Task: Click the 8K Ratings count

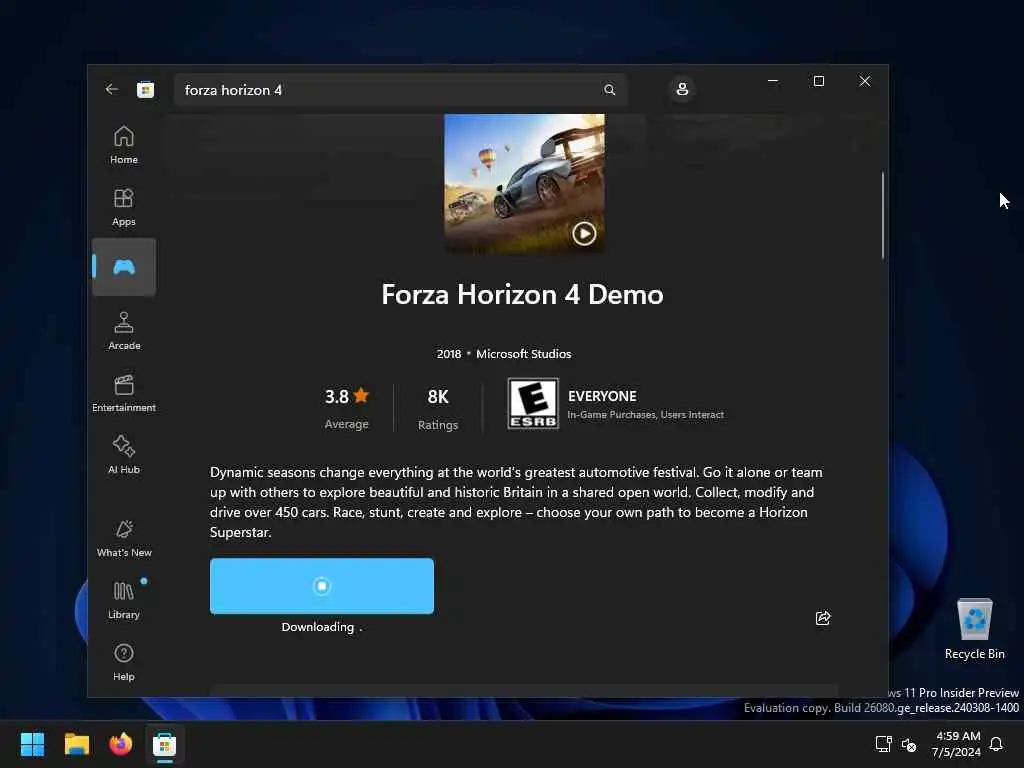Action: 438,409
